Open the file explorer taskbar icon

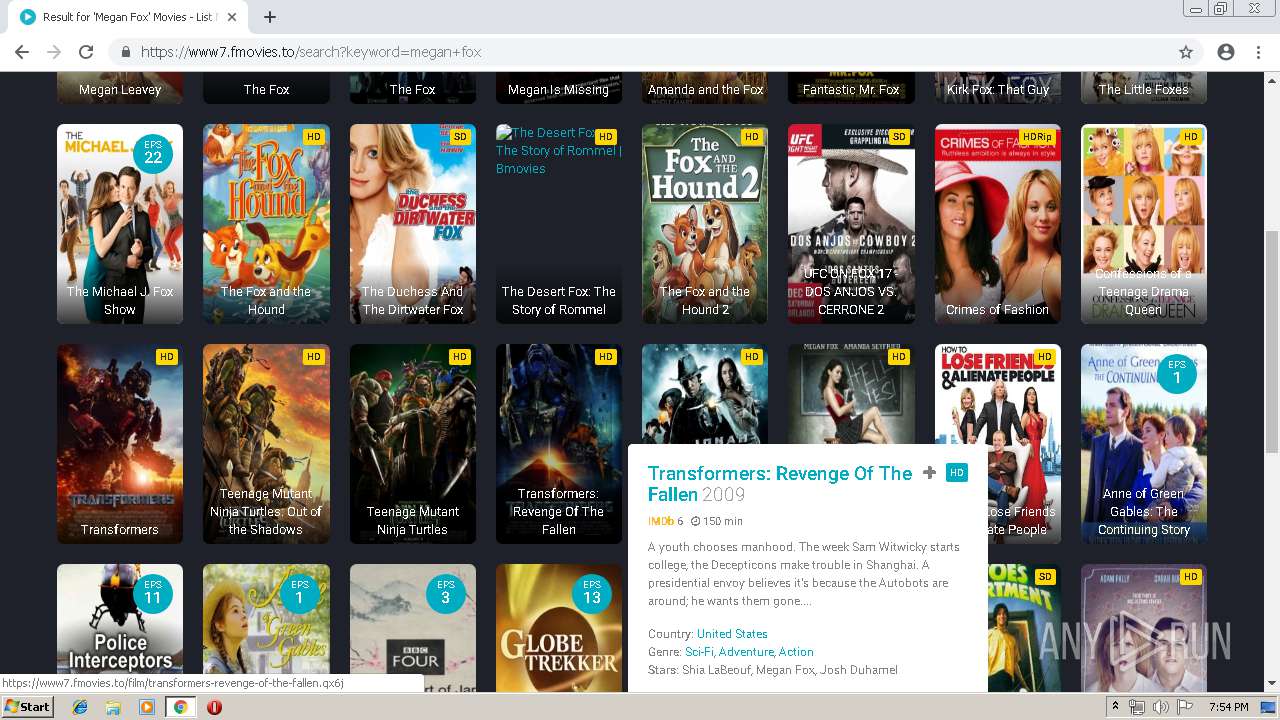[113, 707]
